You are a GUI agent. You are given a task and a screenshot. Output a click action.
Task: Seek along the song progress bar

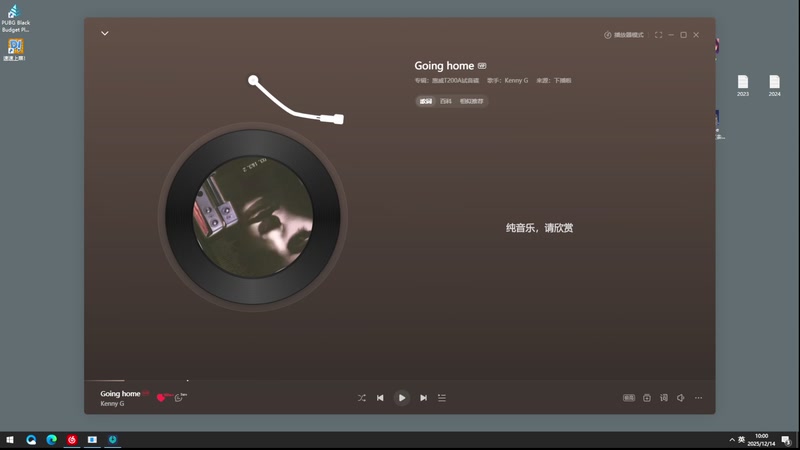[399, 381]
